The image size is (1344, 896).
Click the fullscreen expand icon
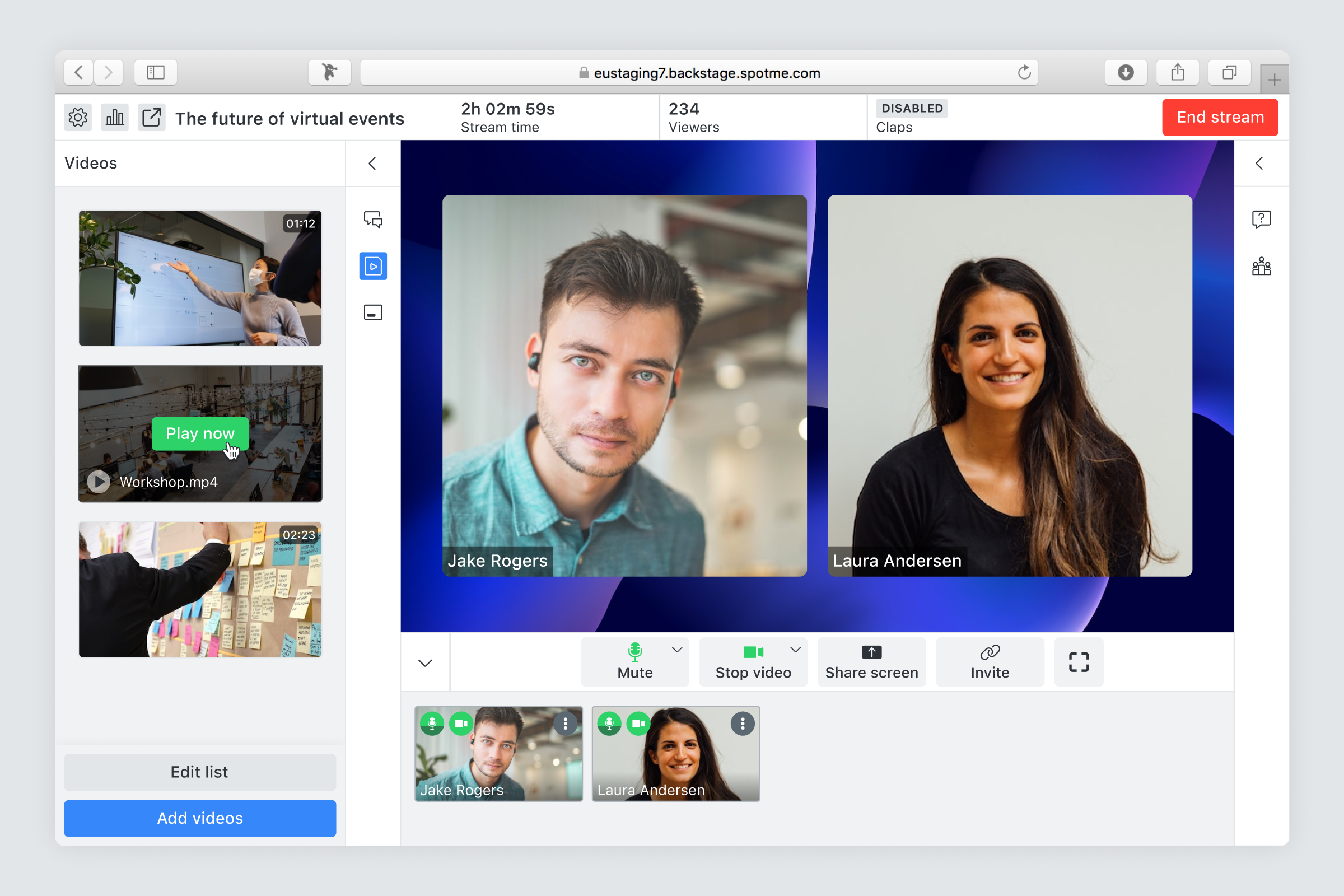pos(1078,662)
